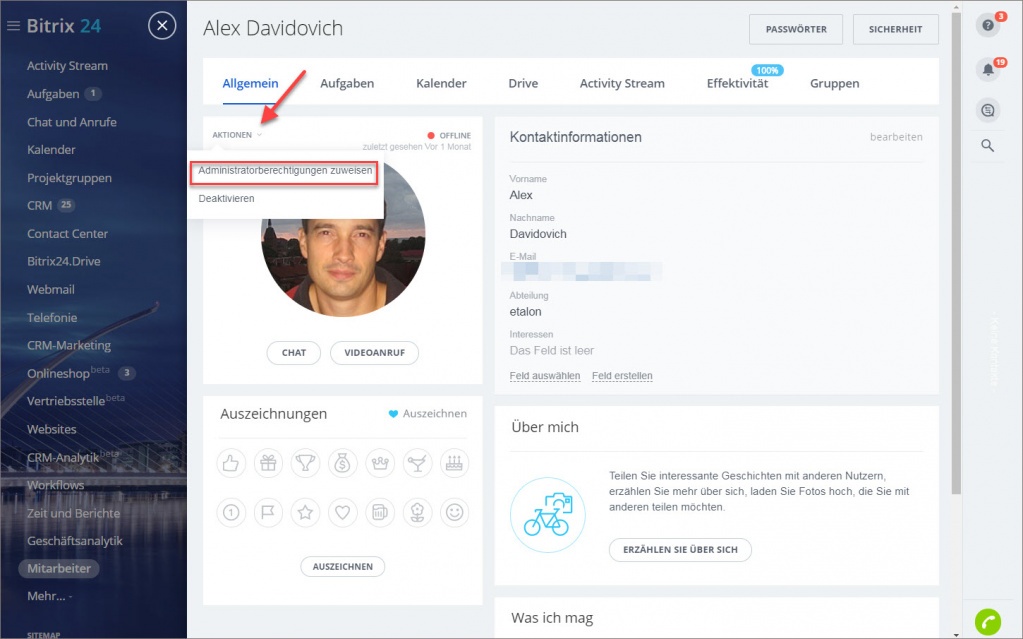Open the Gruppen tab
1023x639 pixels.
(x=834, y=84)
